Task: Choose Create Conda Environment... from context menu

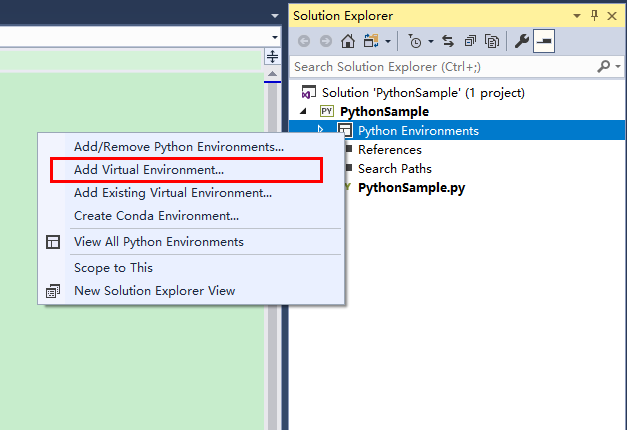Action: tap(156, 216)
